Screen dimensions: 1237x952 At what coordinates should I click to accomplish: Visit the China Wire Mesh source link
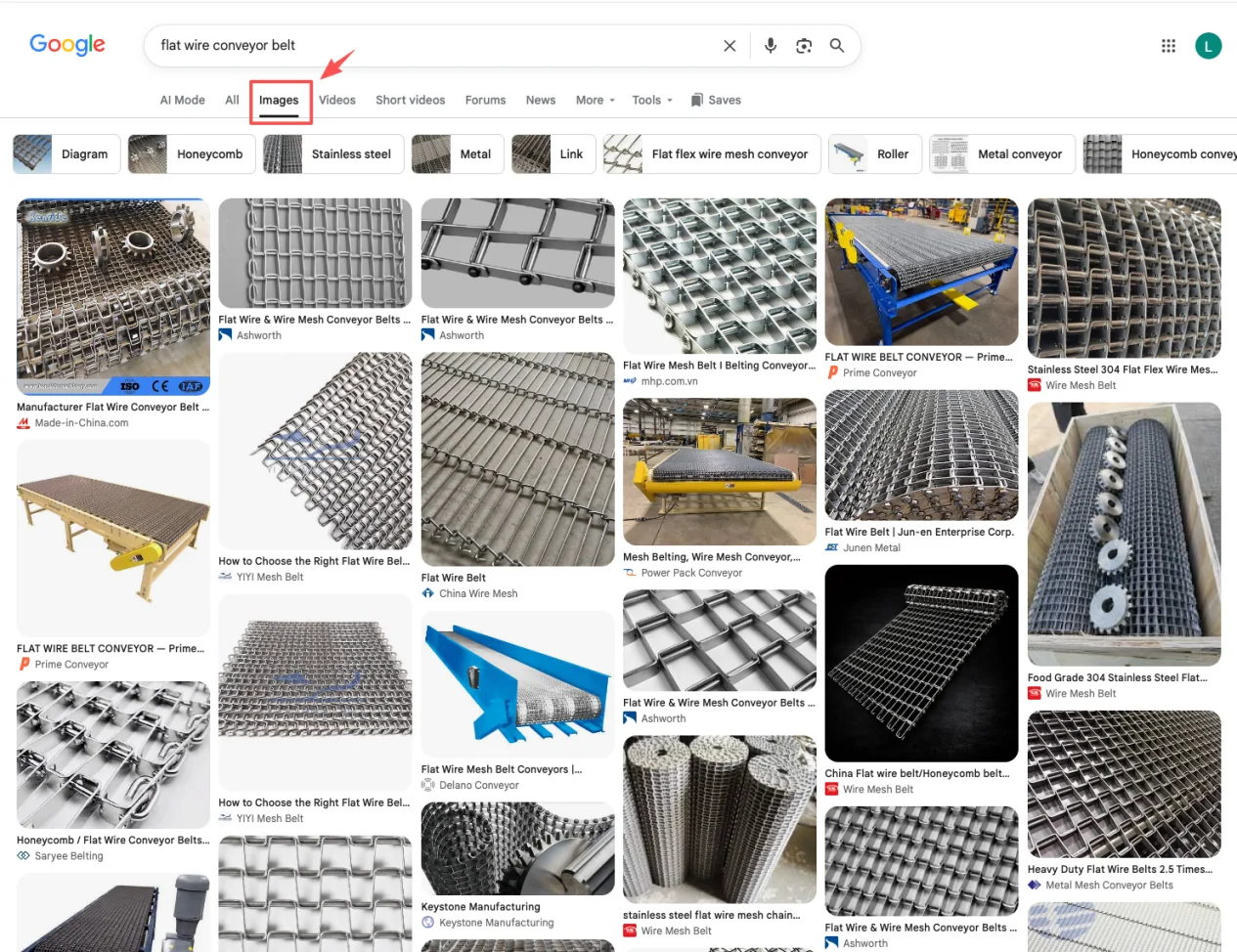[x=469, y=593]
